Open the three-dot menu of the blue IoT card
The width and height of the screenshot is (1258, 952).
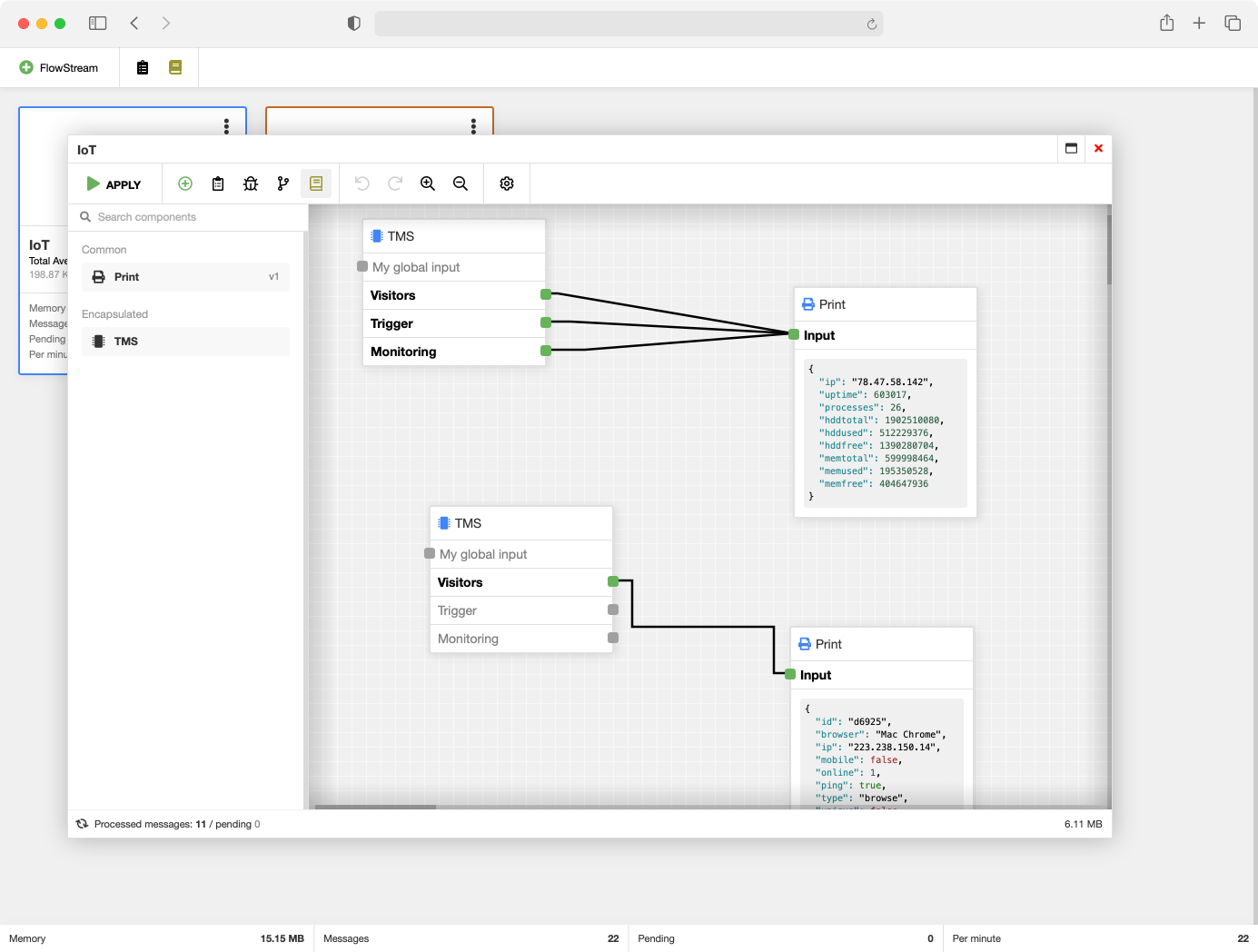coord(227,126)
